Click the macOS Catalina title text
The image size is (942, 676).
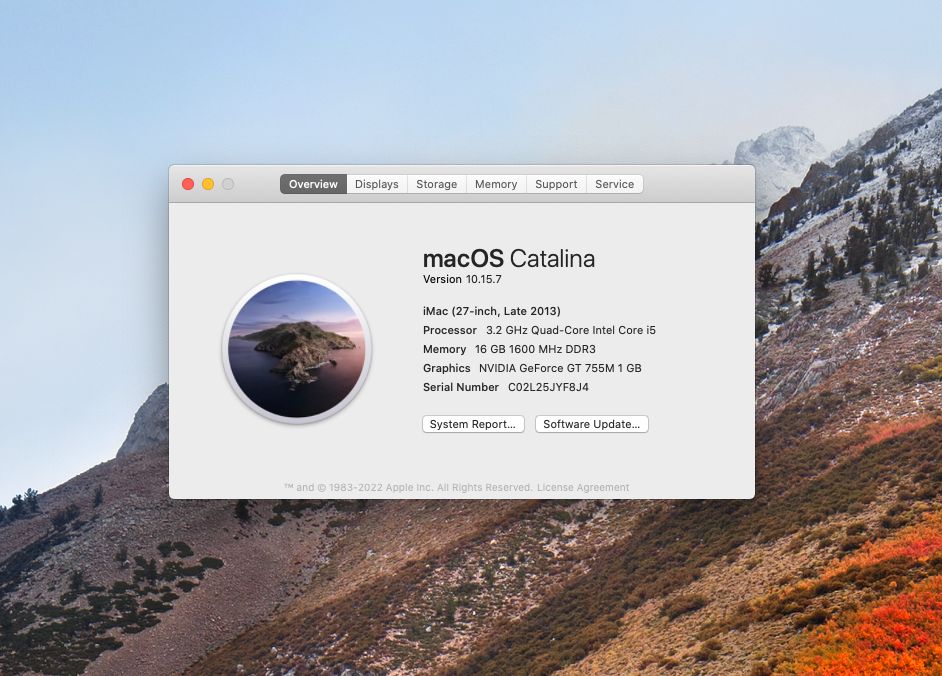(x=508, y=257)
